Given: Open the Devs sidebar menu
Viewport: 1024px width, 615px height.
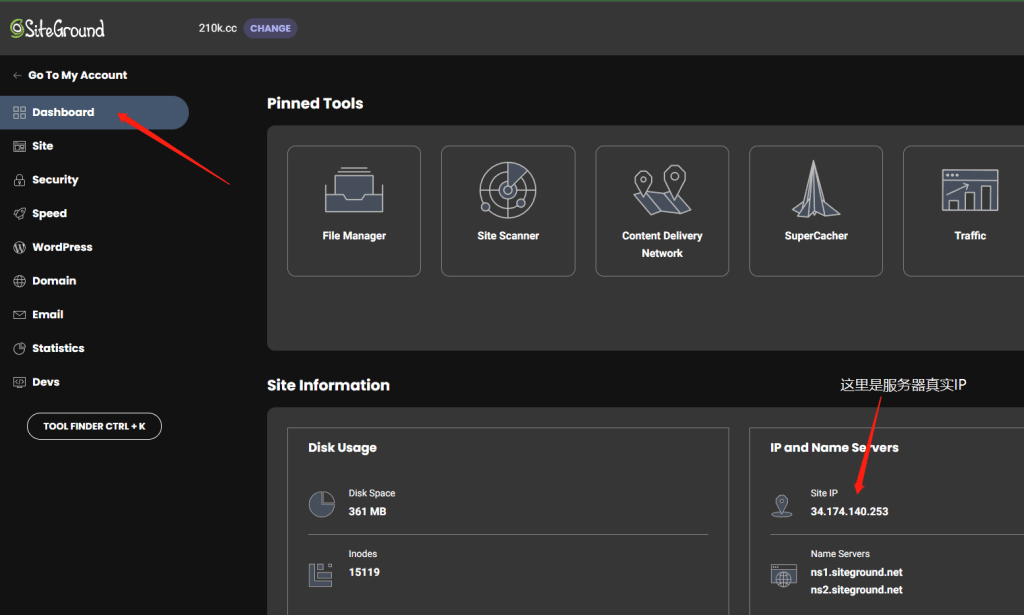Looking at the screenshot, I should [x=46, y=382].
